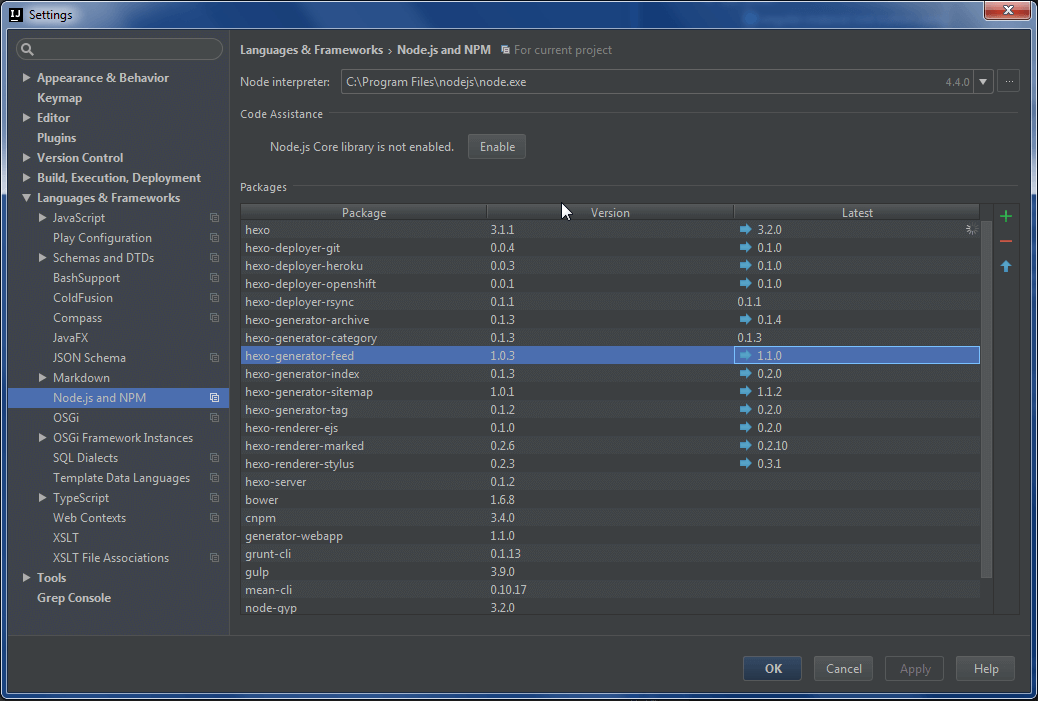Click the Apply button
Image resolution: width=1038 pixels, height=701 pixels.
coord(915,669)
